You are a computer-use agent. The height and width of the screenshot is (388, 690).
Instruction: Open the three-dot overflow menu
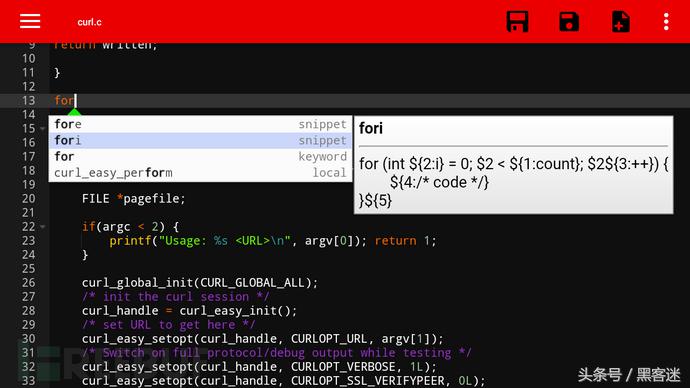[x=666, y=22]
